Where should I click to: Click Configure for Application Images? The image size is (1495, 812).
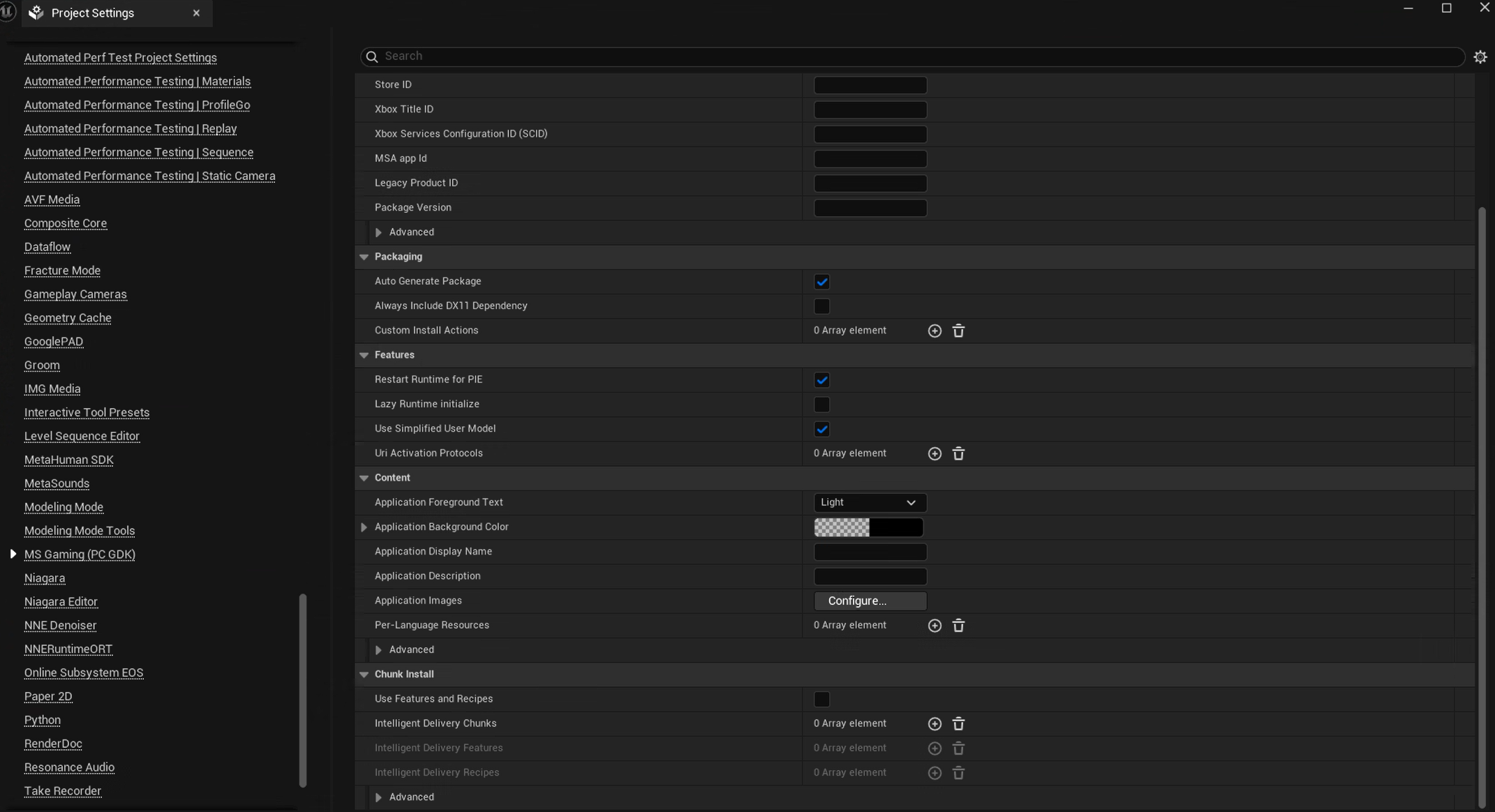870,601
